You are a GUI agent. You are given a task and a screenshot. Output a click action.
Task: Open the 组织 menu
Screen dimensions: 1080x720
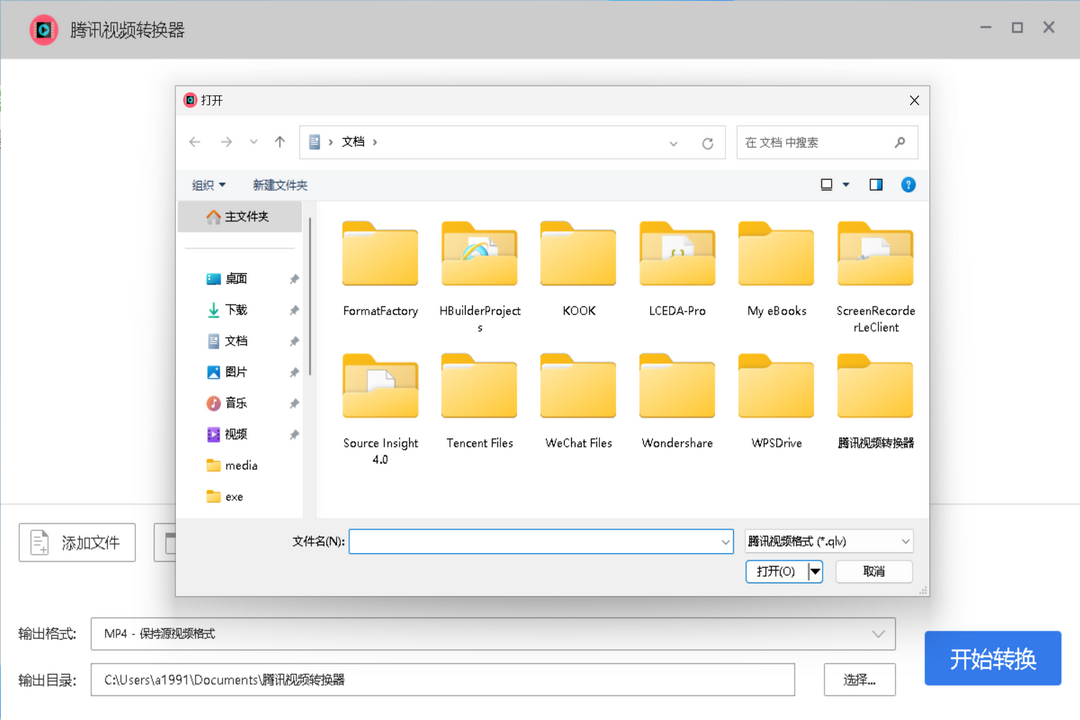(x=209, y=185)
